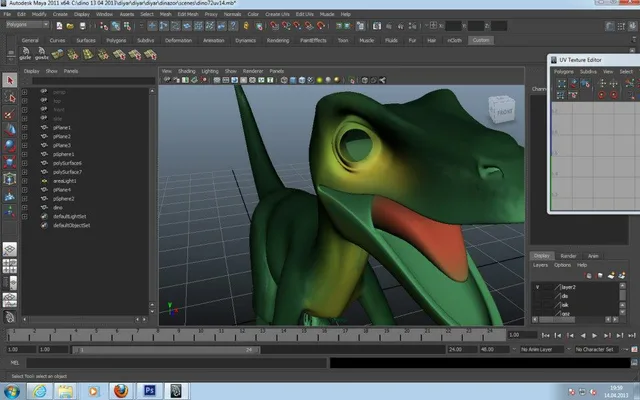Choose the Paint Selection tool
Screen dimensions: 640x400
[10, 114]
